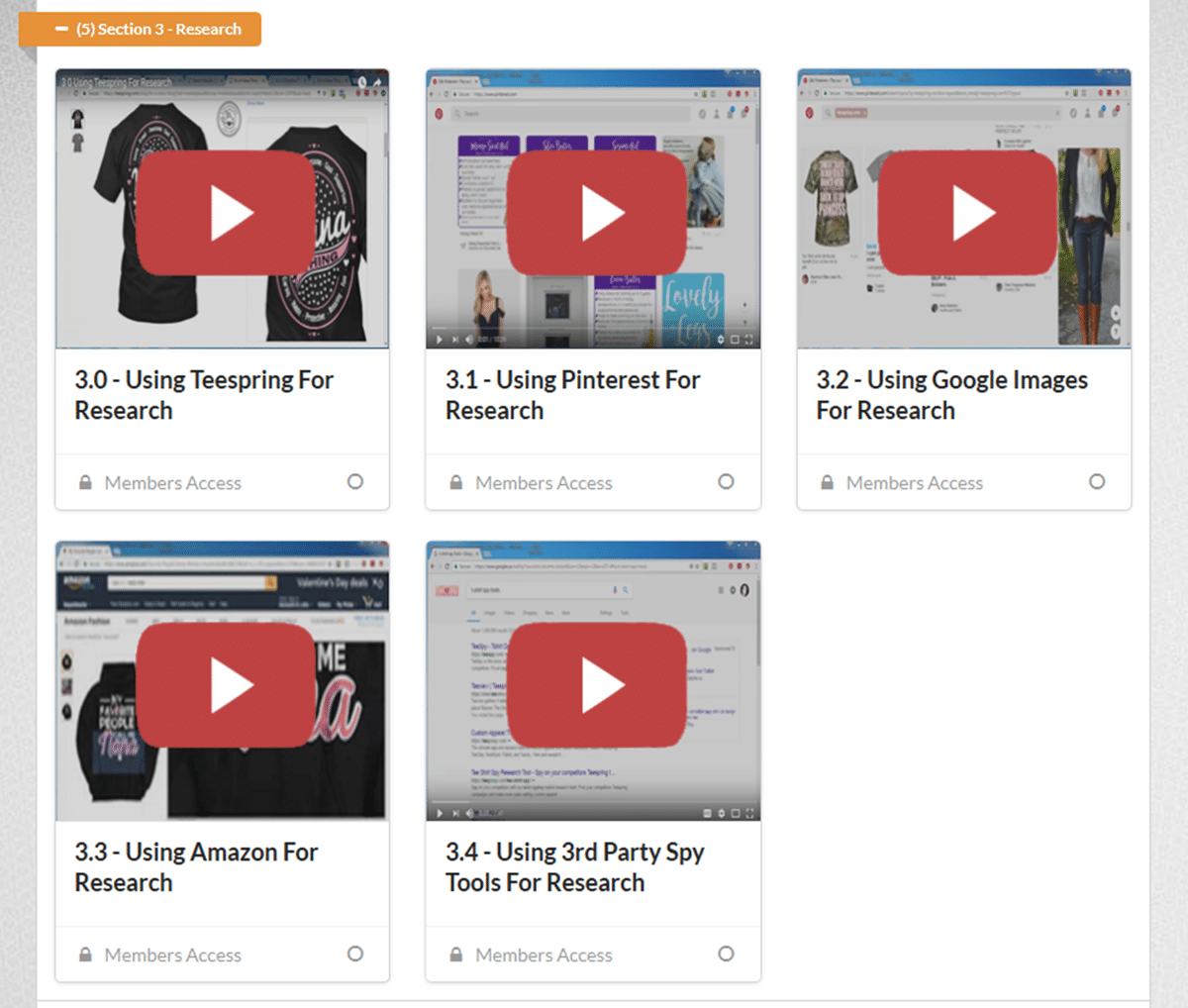
Task: Open the 3.2 - Using Google Images For Research title
Action: [952, 395]
